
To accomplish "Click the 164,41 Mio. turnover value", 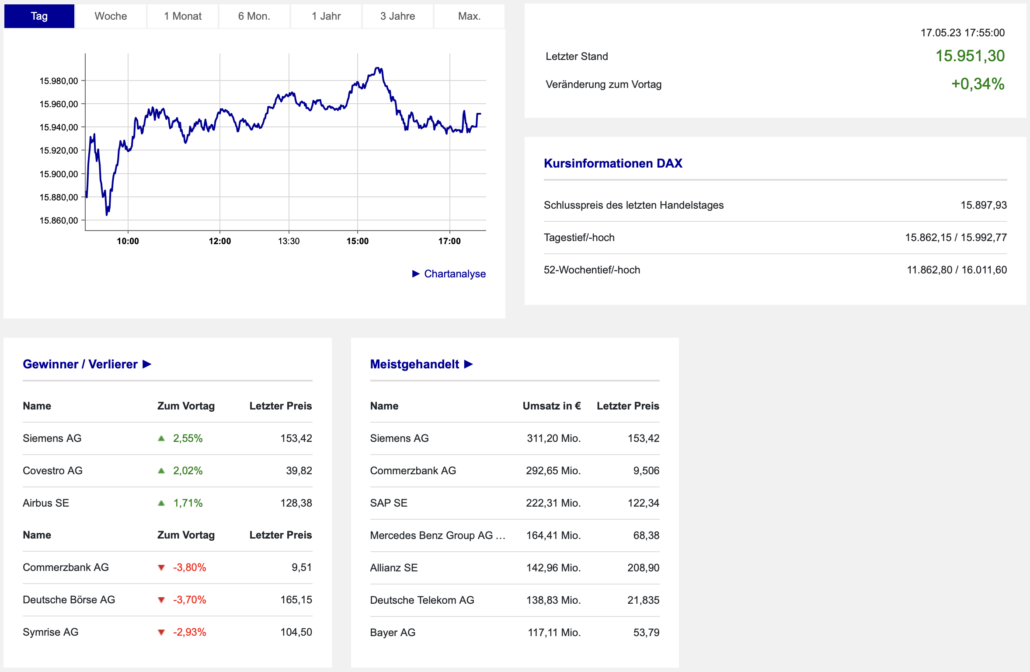I will click(554, 535).
